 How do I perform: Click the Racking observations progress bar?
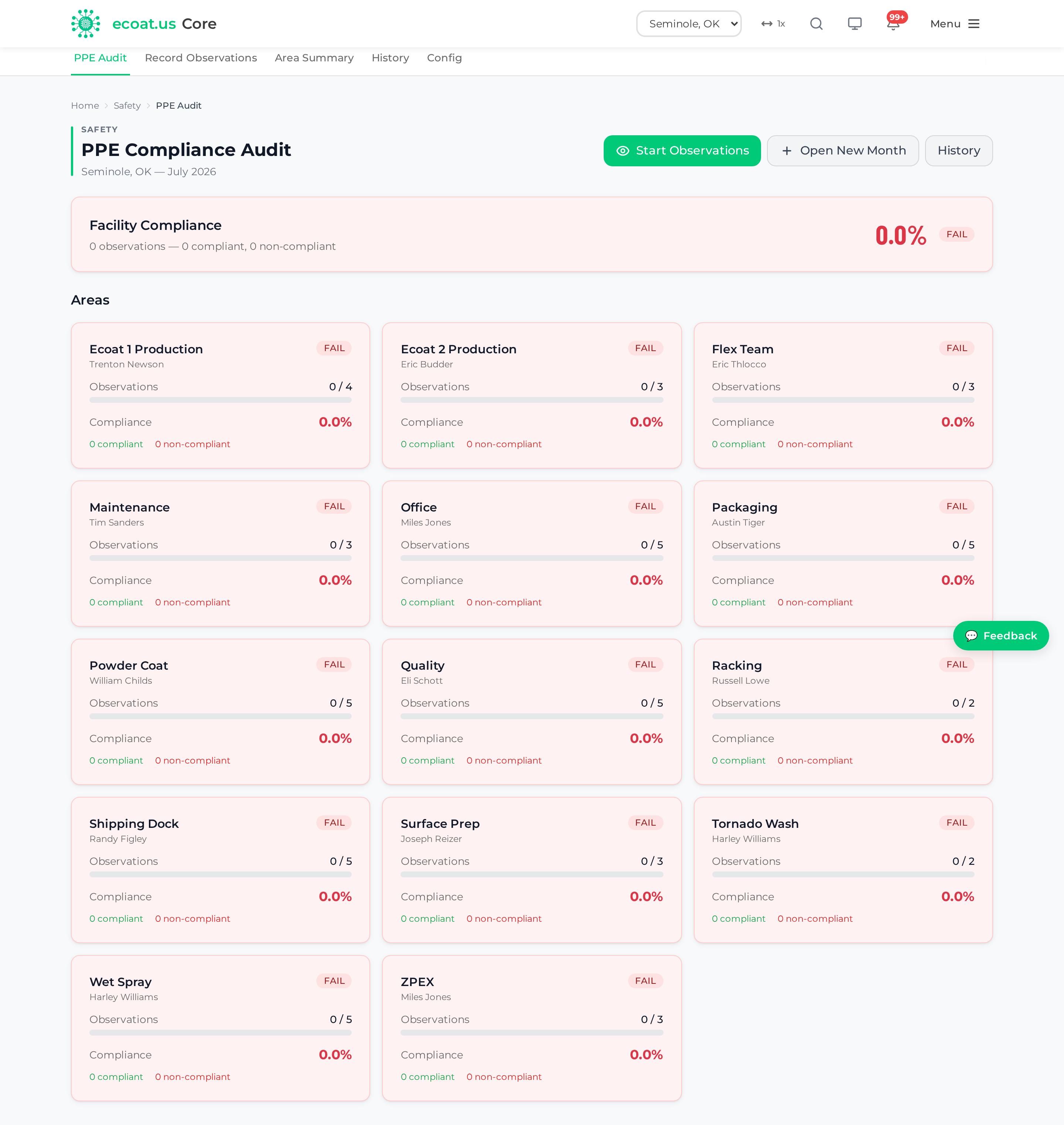click(x=843, y=717)
